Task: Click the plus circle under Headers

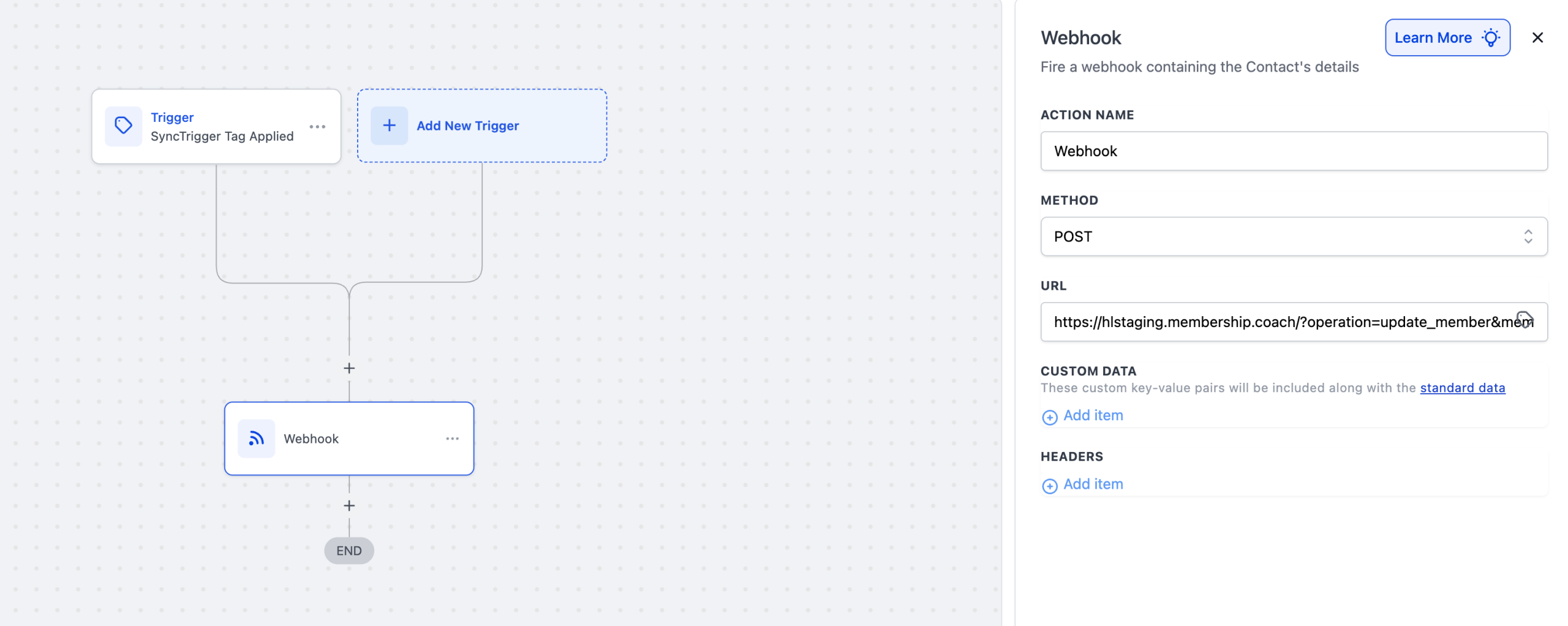Action: click(x=1049, y=486)
